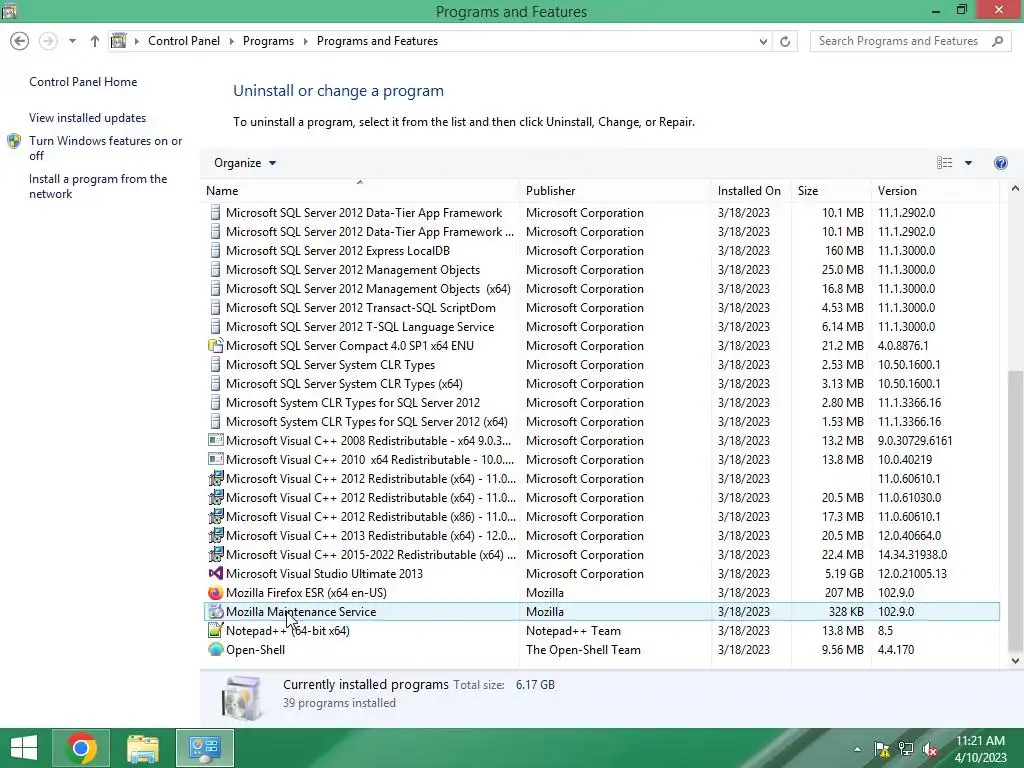Select Microsoft SQL Server 2012 T-SQL Language Service
The image size is (1024, 768).
602,327
